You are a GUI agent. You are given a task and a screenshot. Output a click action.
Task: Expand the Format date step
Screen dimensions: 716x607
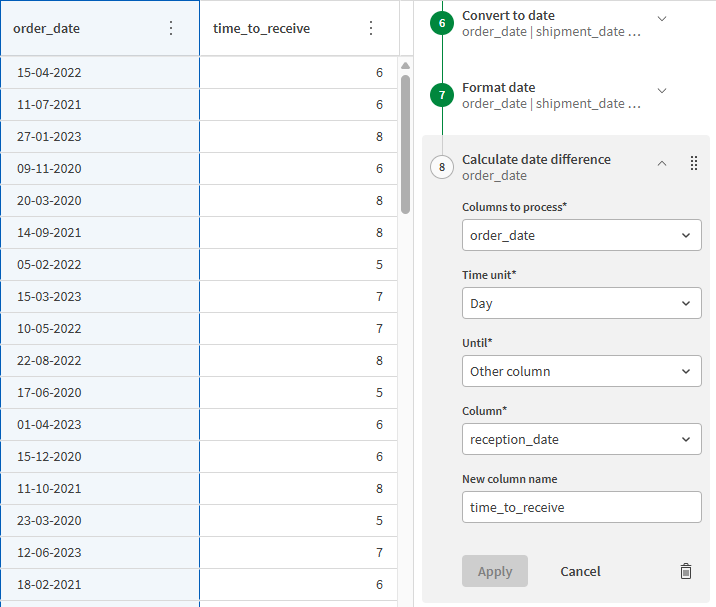point(662,91)
